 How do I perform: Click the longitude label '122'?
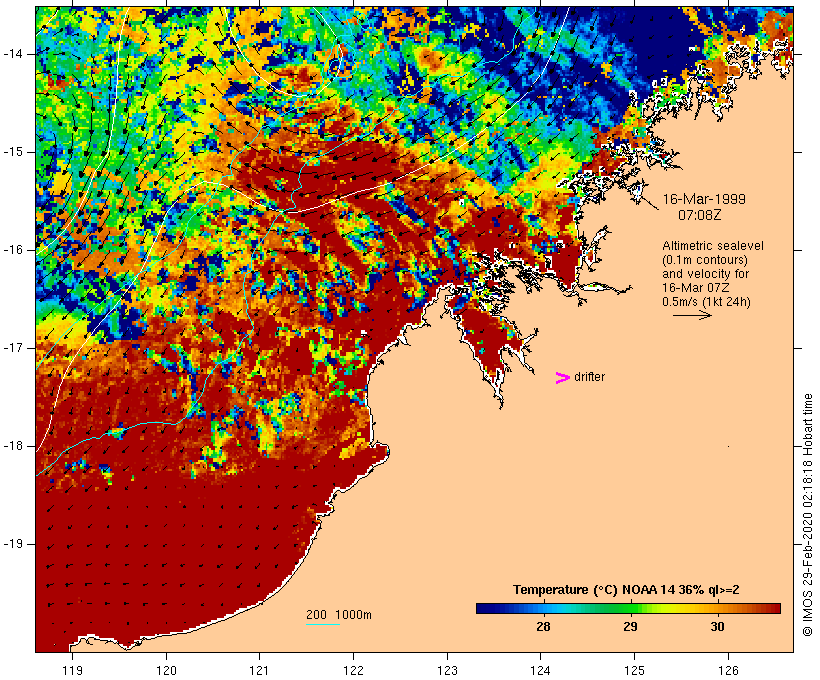click(x=354, y=670)
